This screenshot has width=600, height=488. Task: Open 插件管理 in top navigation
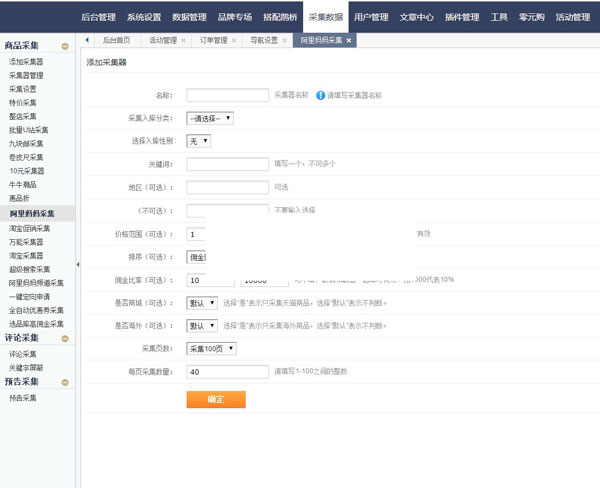tap(462, 17)
